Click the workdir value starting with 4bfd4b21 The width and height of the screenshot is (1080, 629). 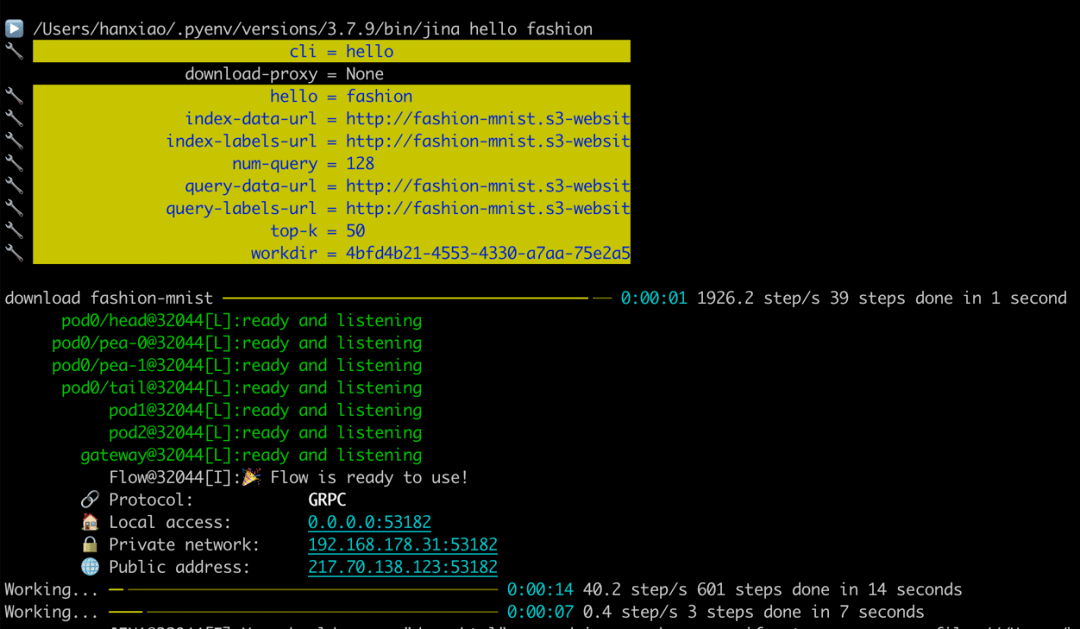[487, 253]
